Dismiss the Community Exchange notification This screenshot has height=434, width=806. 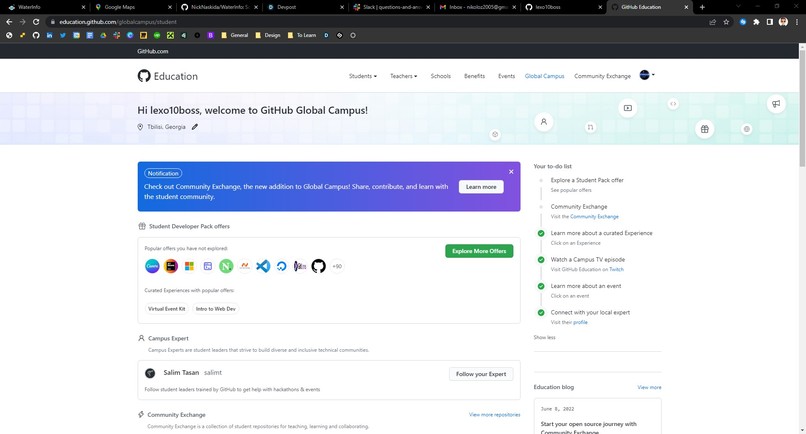tap(511, 172)
